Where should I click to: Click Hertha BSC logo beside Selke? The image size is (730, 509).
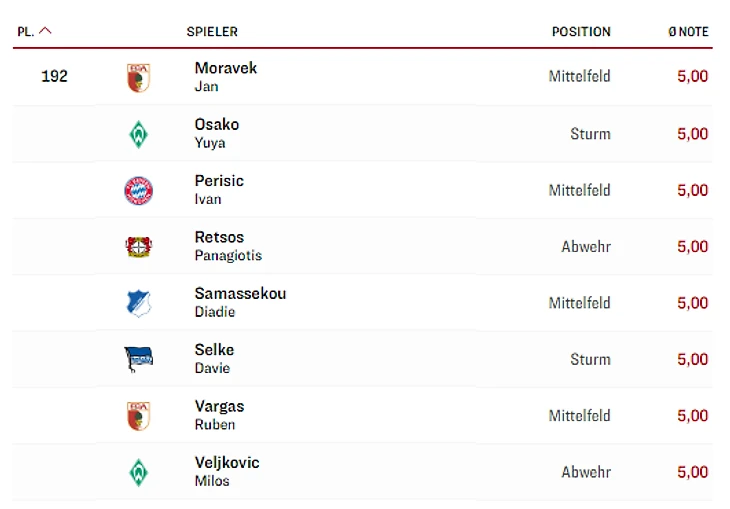tap(138, 359)
